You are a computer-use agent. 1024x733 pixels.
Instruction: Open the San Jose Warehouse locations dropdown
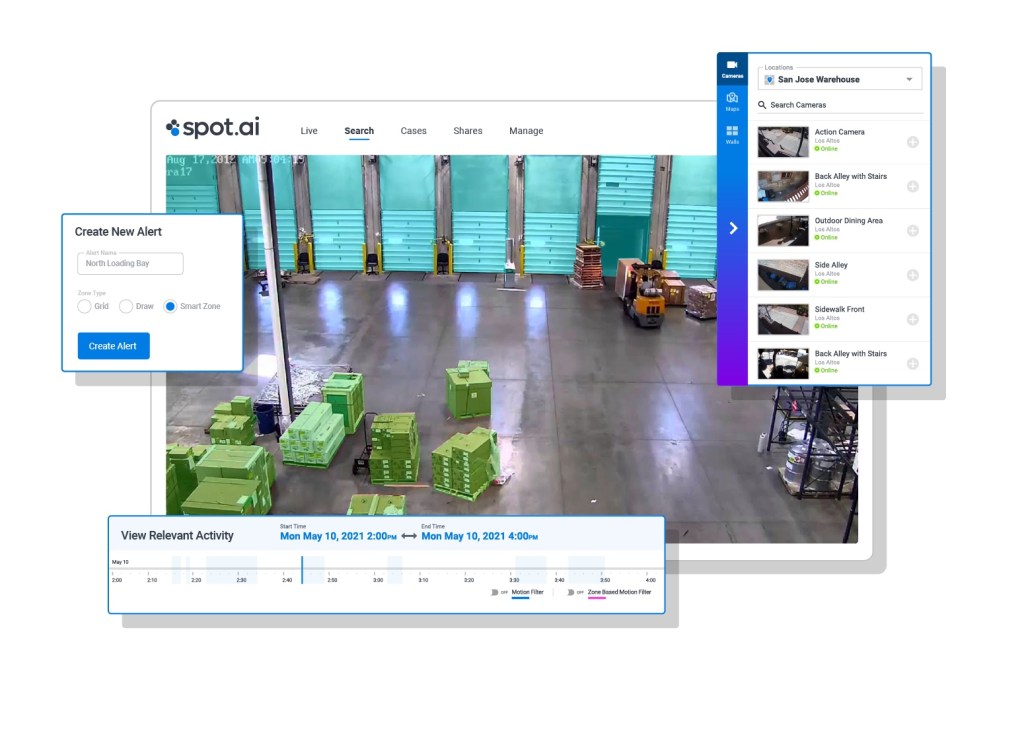point(840,79)
